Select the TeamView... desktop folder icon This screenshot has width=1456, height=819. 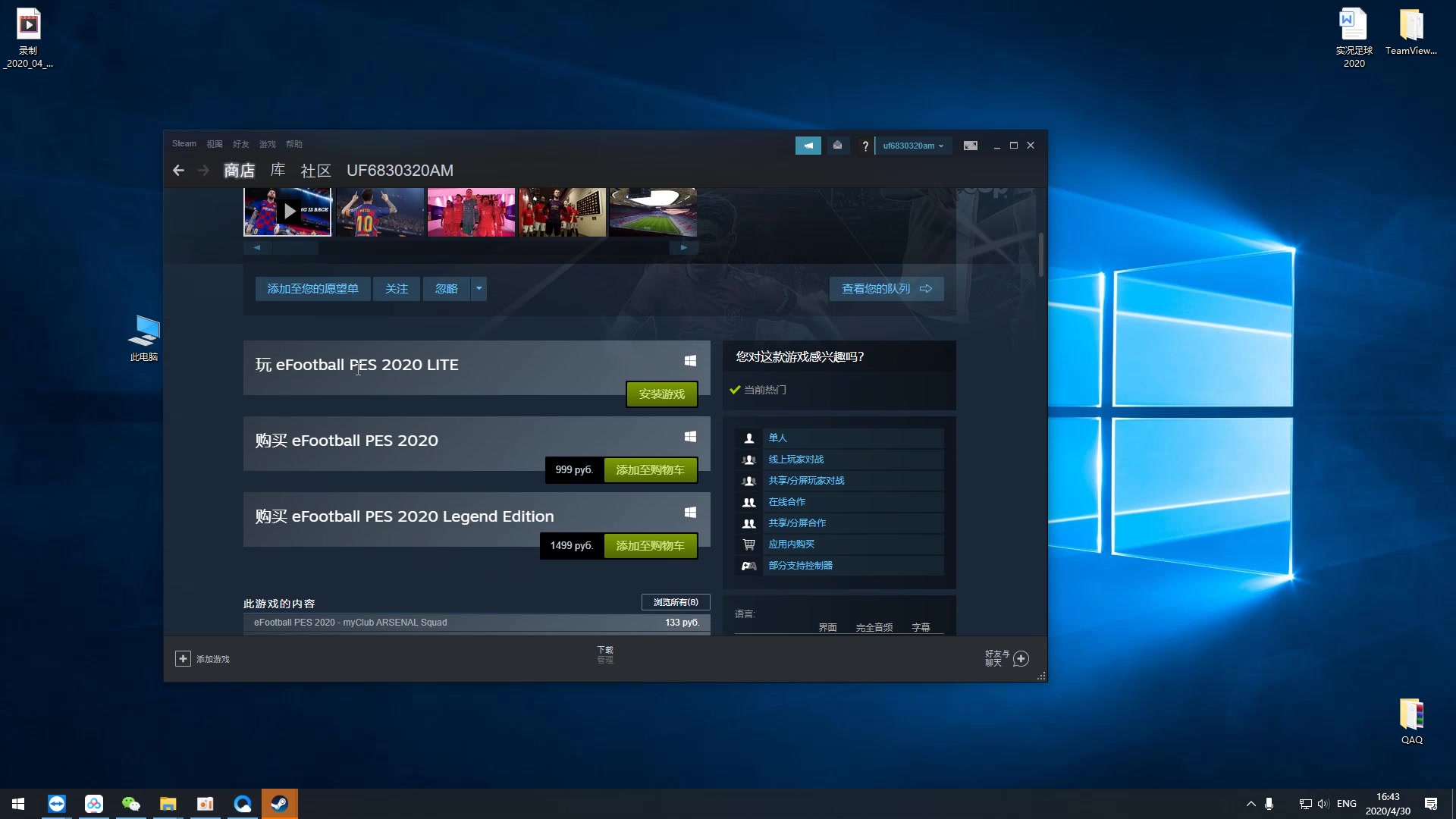pos(1411,32)
